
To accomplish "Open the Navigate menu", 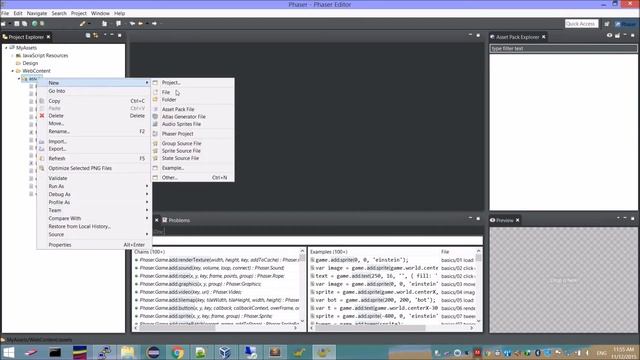I will pyautogui.click(x=37, y=13).
